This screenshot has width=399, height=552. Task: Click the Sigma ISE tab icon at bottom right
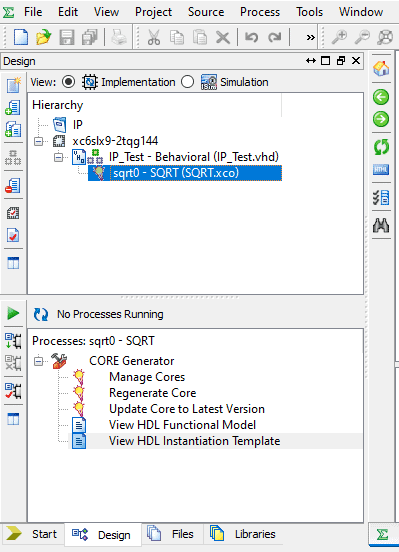(382, 534)
